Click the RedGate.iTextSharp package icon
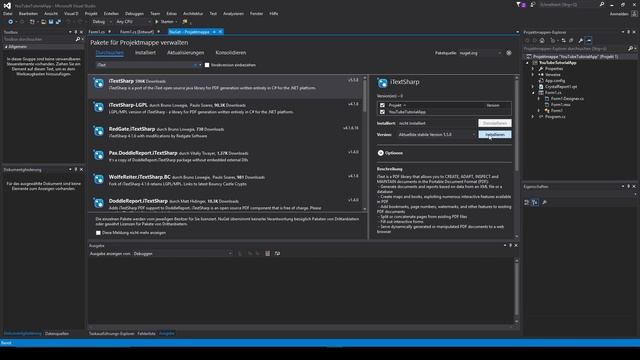This screenshot has width=640, height=360. click(99, 131)
